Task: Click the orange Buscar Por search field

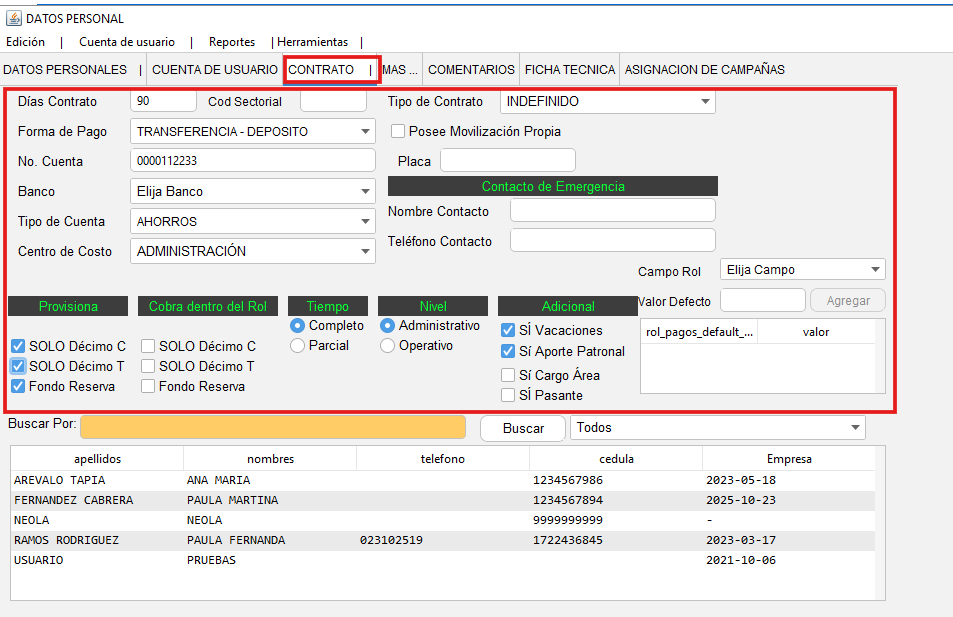Action: (x=273, y=427)
